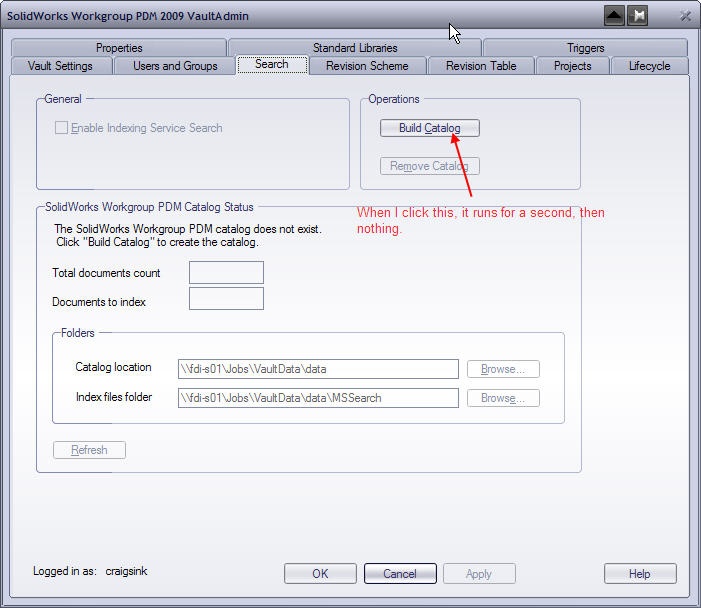The height and width of the screenshot is (608, 701).
Task: Click the Catalog location path field
Action: click(x=318, y=369)
